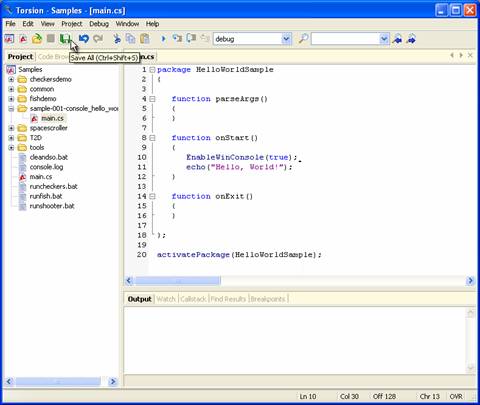The image size is (480, 405).
Task: Click the Open Project folder icon
Action: 37,39
